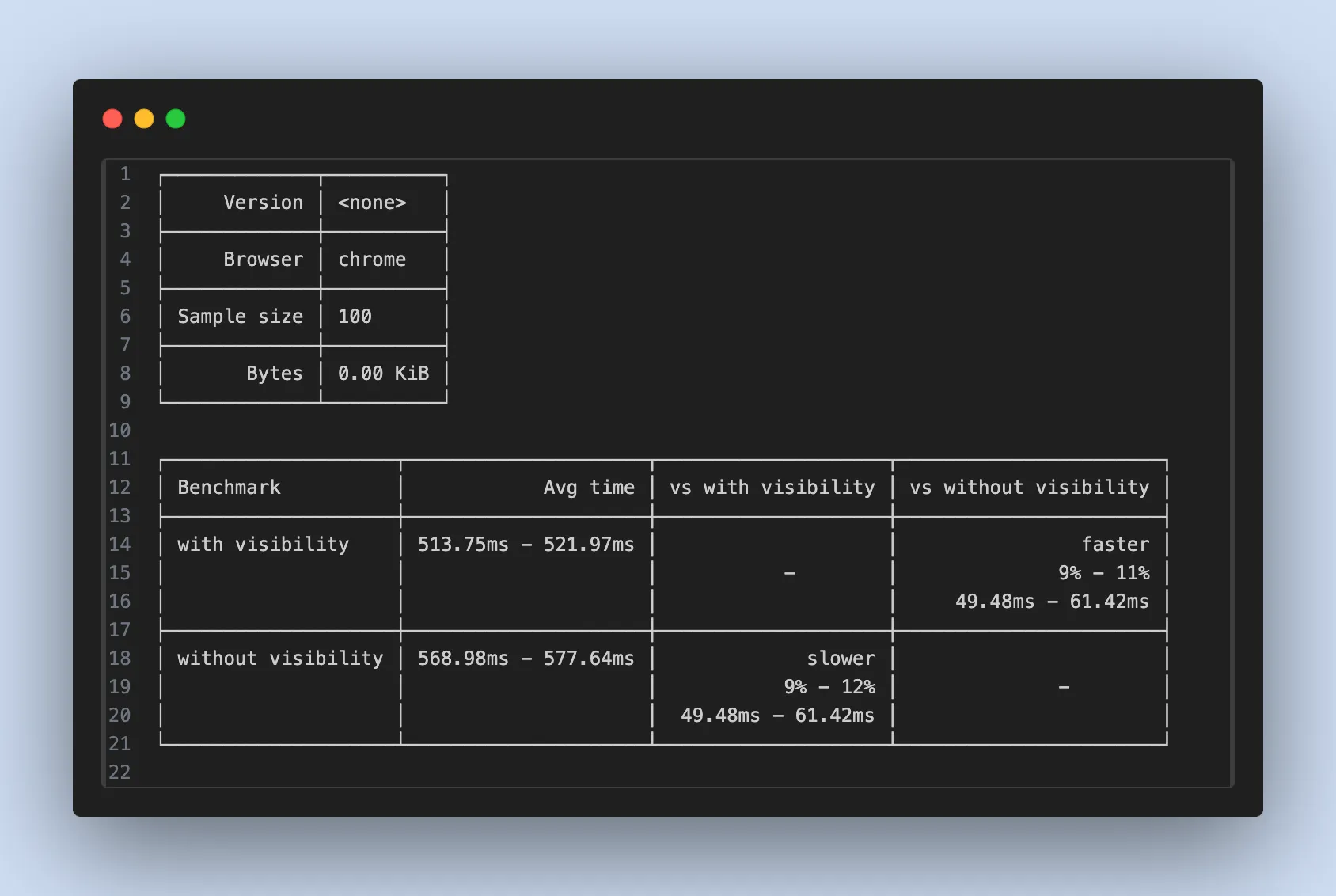
Task: Click the 'vs with visibility' column header
Action: (772, 488)
